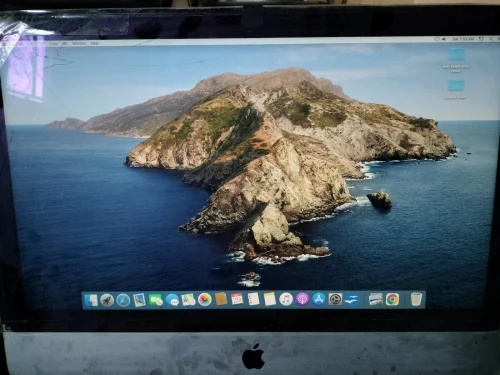The image size is (500, 375).
Task: Open the Mail stamp icon
Action: point(139,300)
